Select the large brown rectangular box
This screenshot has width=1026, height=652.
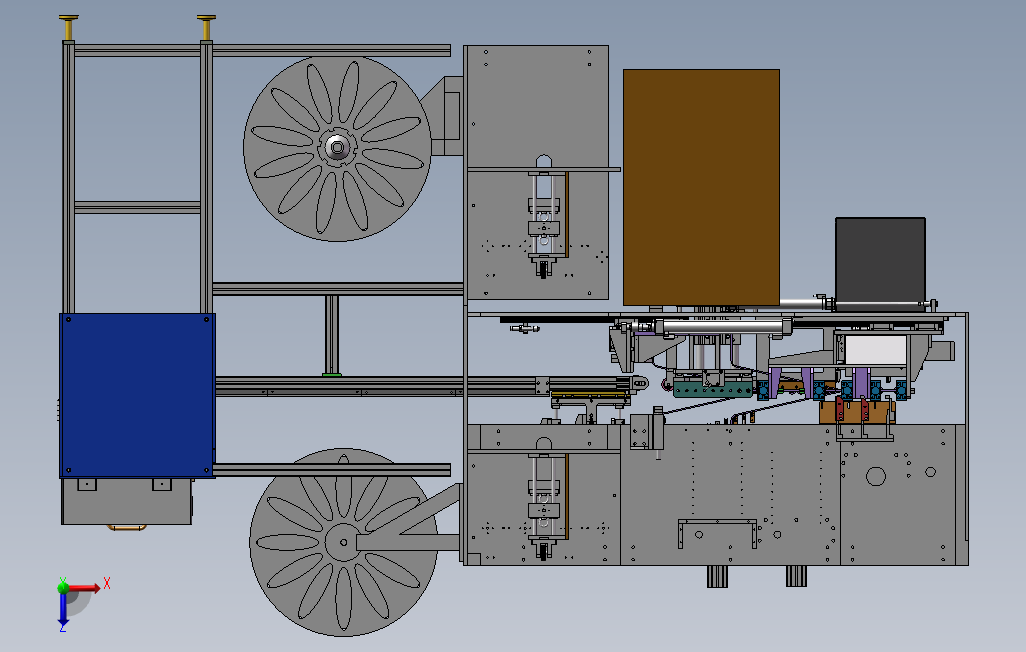[x=701, y=187]
